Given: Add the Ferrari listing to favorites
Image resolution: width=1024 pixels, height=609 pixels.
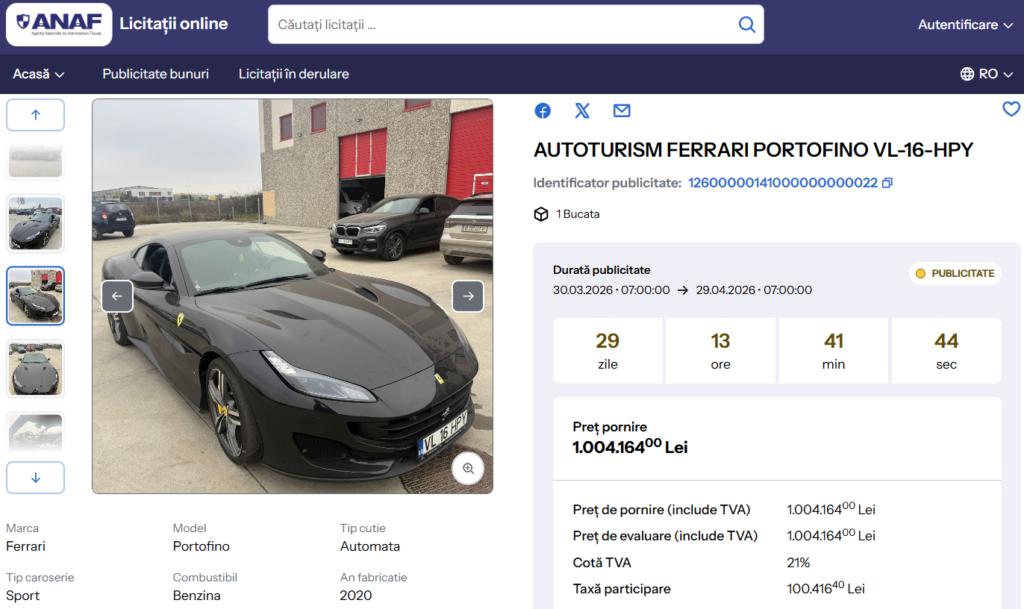Looking at the screenshot, I should click(x=1012, y=110).
